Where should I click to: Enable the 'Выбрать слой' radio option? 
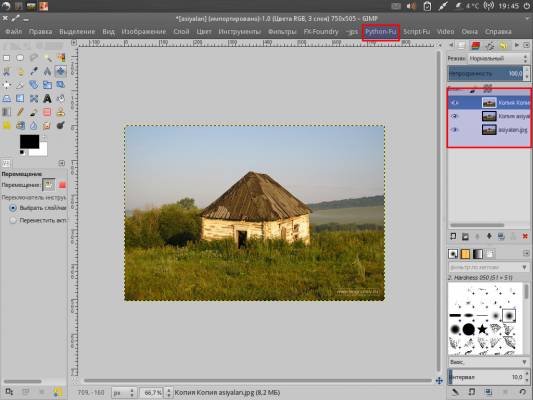(x=13, y=208)
